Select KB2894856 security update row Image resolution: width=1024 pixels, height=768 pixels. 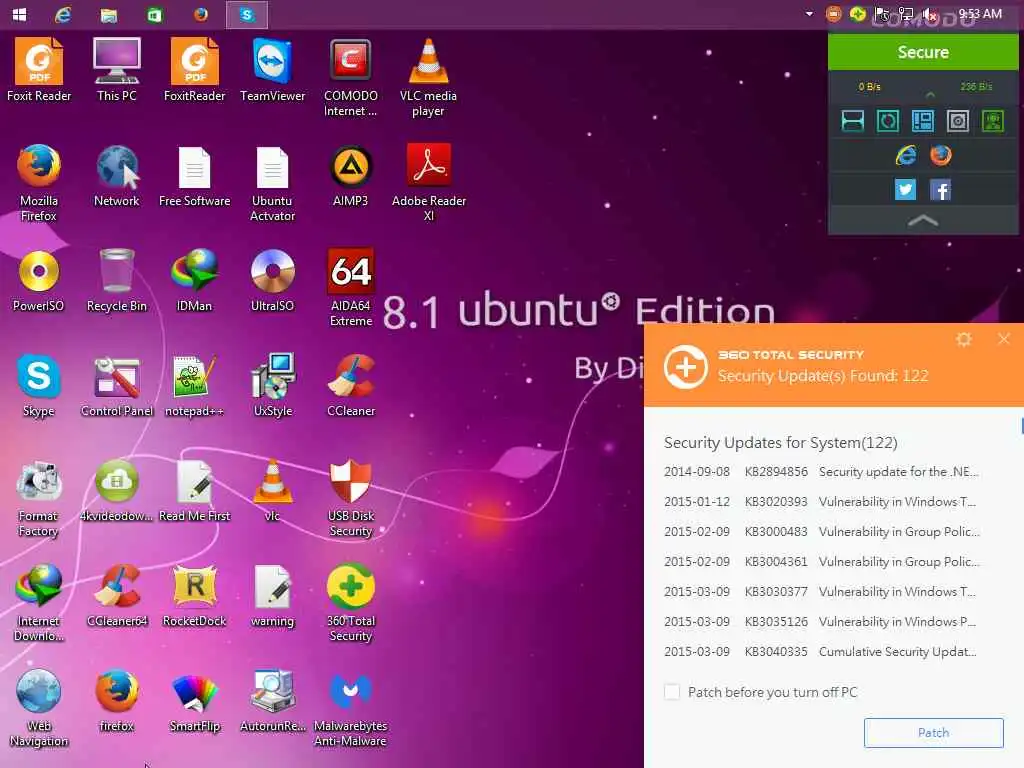[822, 472]
